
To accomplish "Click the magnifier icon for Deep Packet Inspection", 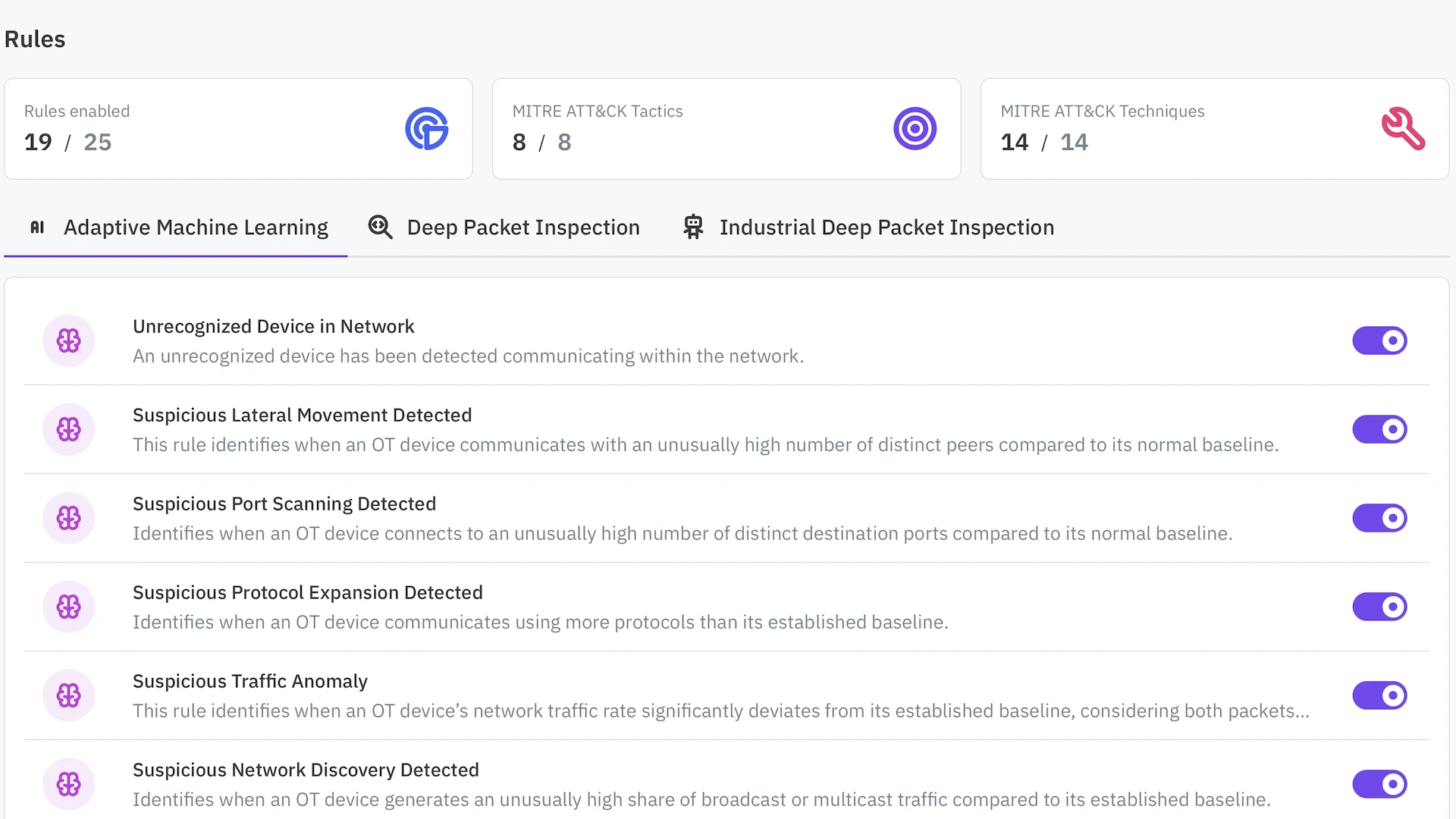I will click(x=380, y=227).
